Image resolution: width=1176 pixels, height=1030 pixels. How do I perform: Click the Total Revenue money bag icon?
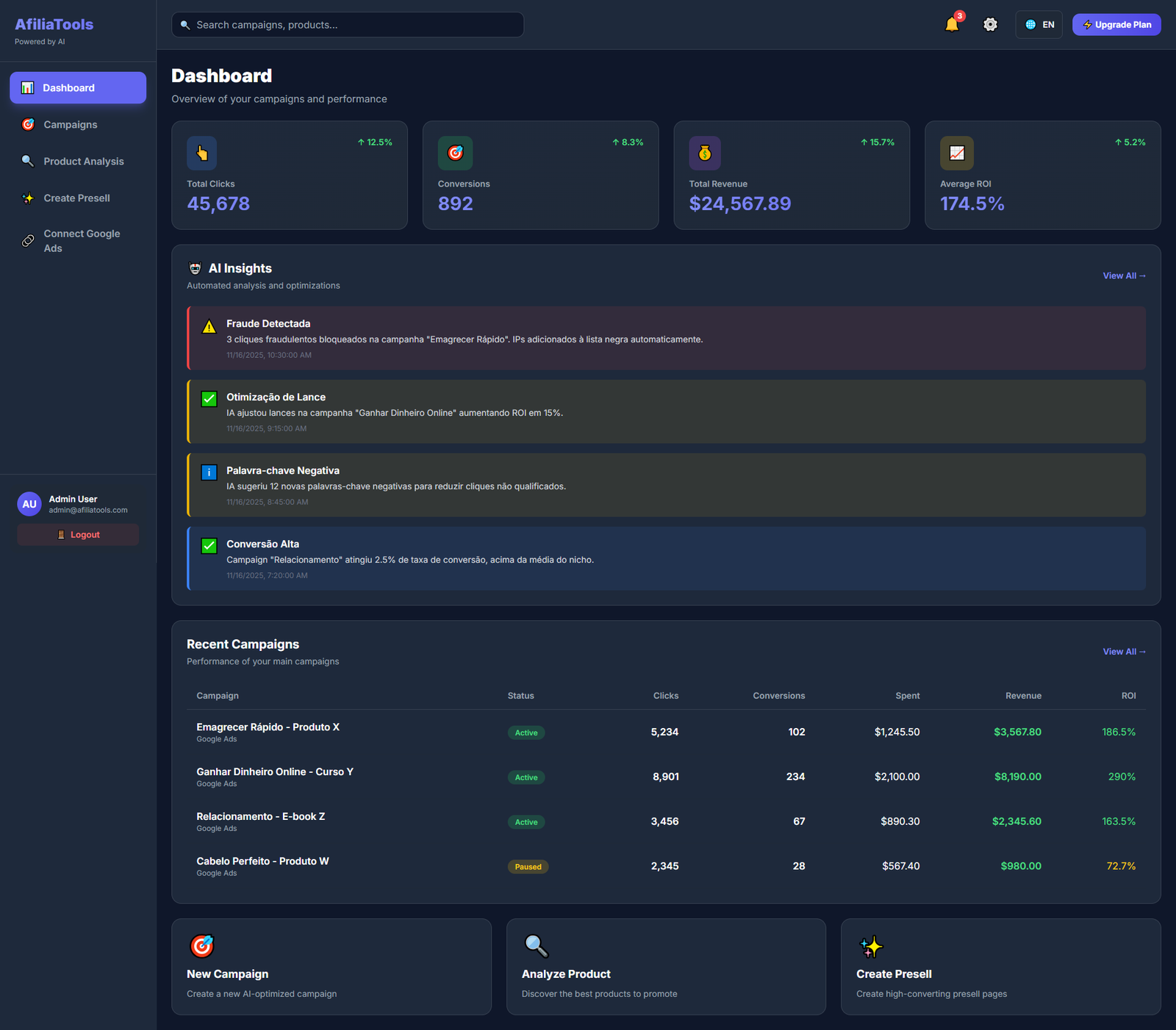click(x=705, y=154)
